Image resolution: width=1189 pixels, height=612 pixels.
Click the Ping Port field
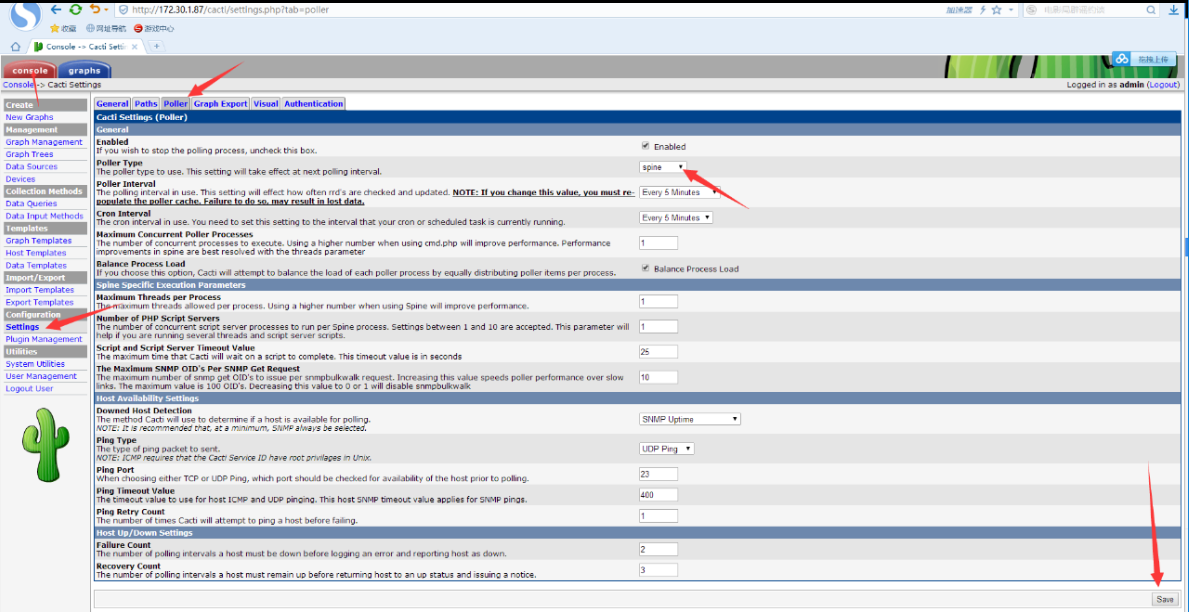(x=658, y=473)
